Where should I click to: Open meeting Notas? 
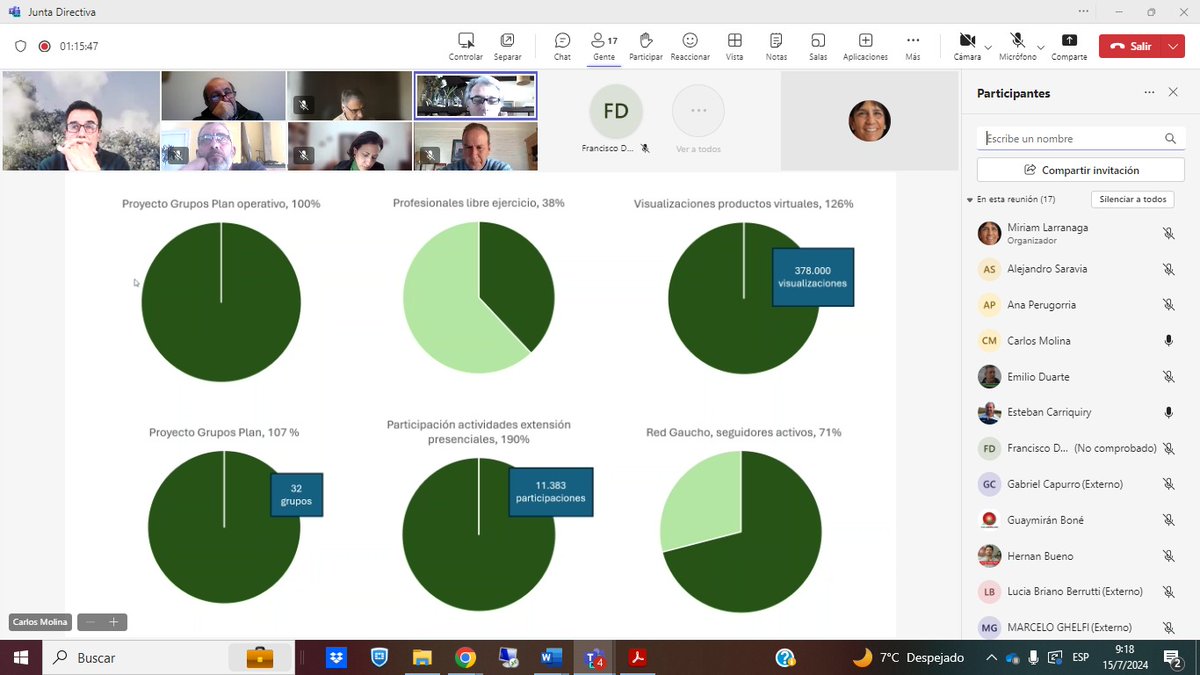point(776,46)
